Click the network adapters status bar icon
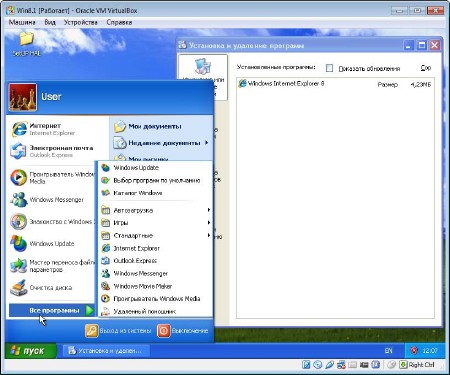450x375 pixels. tap(341, 365)
